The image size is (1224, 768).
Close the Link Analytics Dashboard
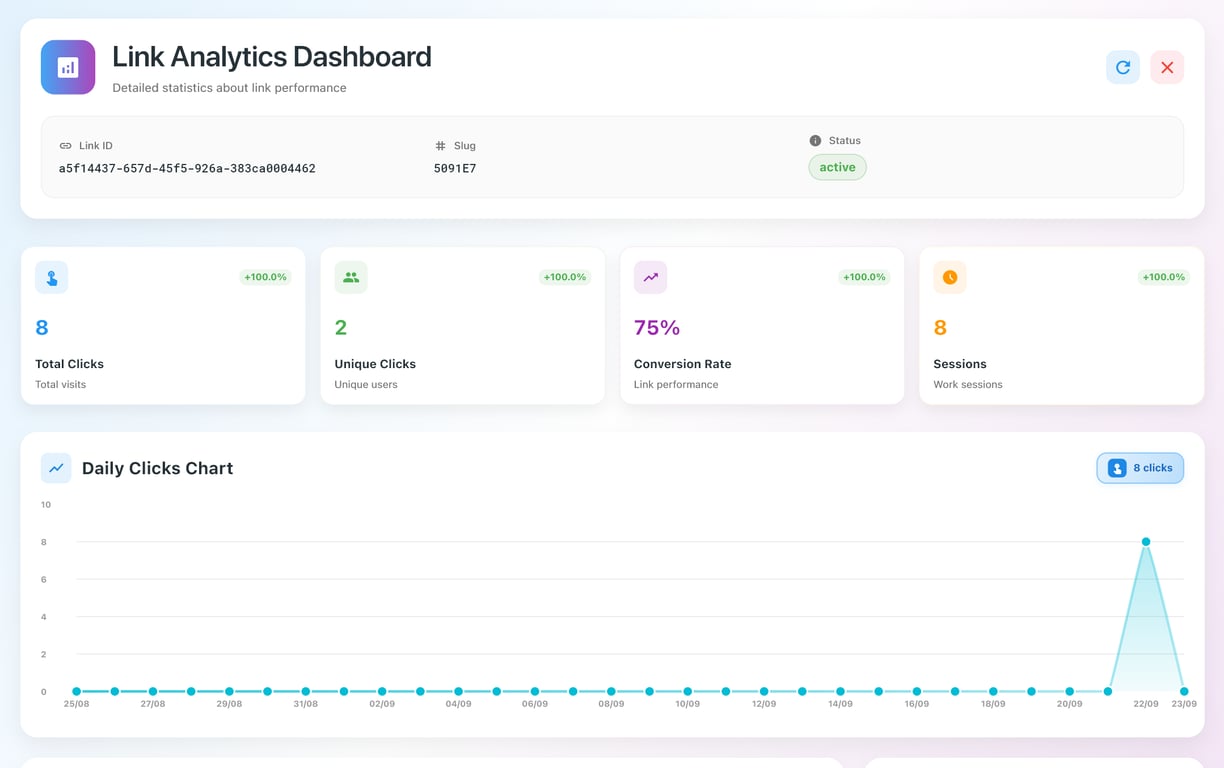click(1166, 67)
